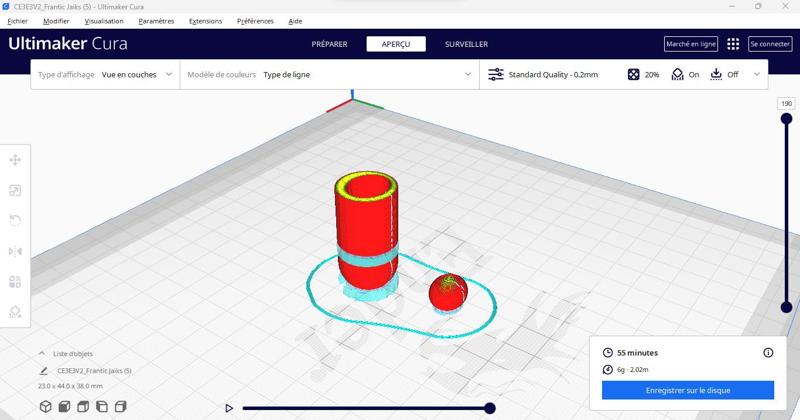Expand the print settings panel chevron

[757, 75]
